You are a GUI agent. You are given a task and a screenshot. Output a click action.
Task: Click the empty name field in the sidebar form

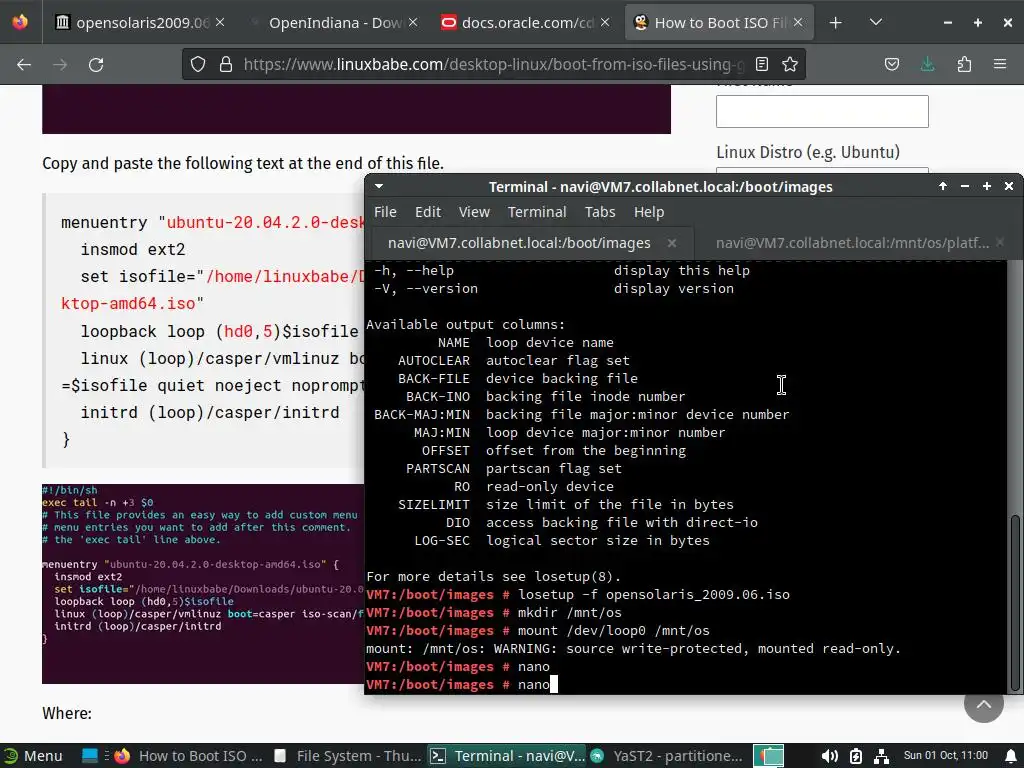coord(822,112)
